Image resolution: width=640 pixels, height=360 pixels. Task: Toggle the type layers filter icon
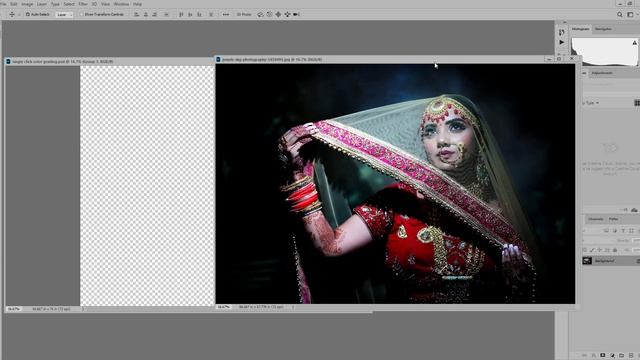pos(623,231)
